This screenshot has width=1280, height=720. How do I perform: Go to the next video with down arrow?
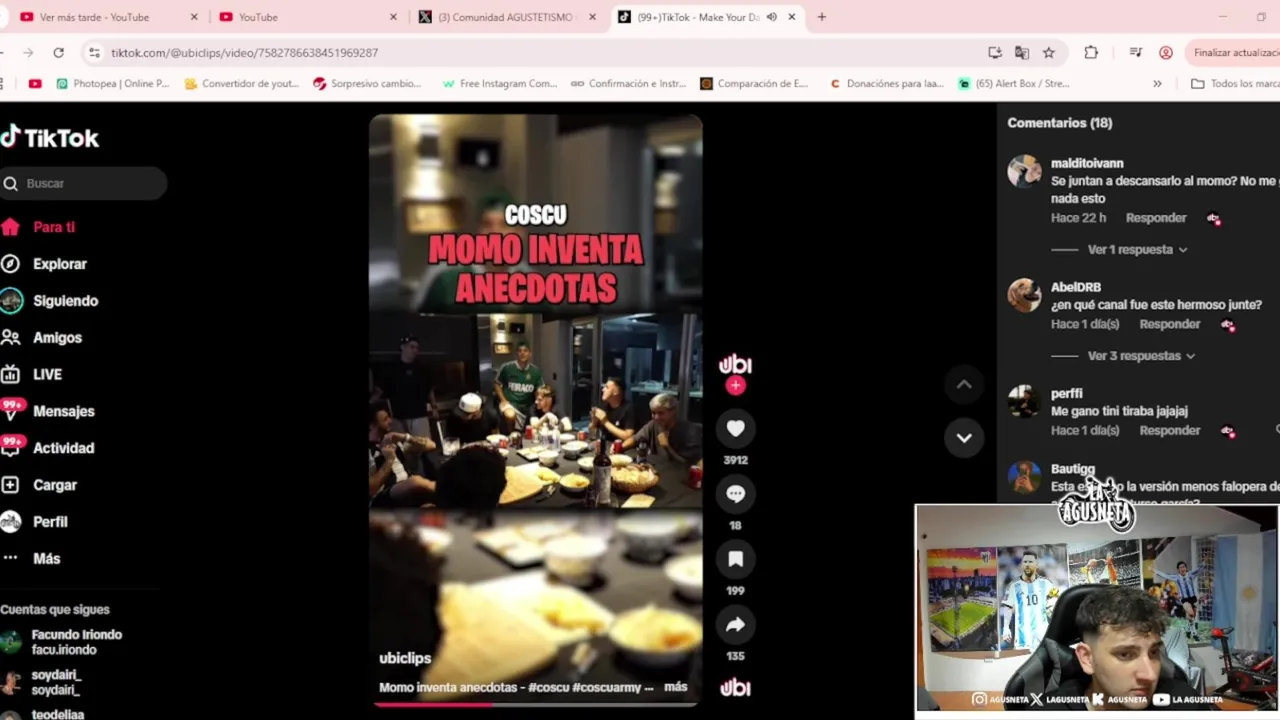click(964, 438)
